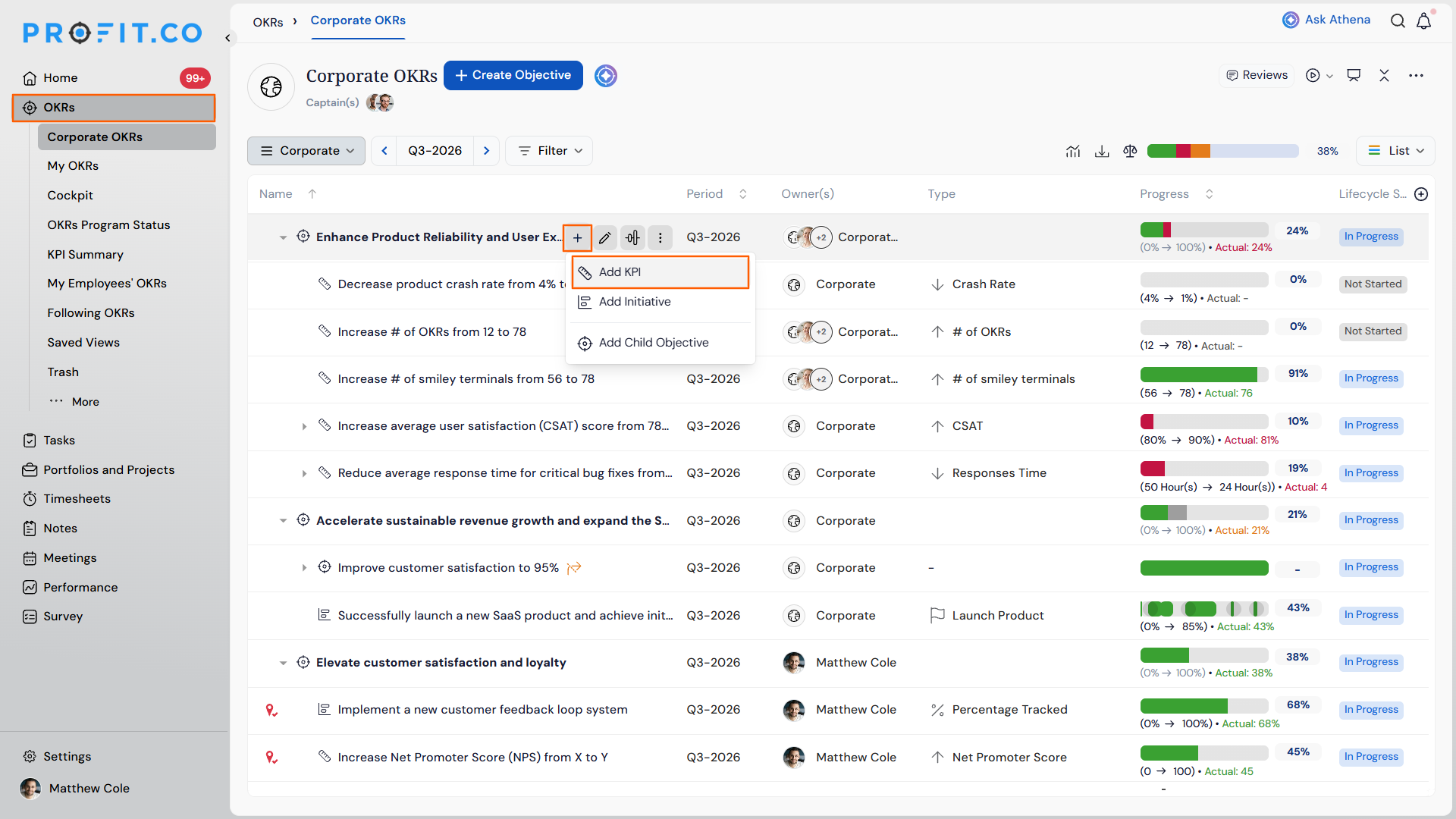Open the Corporate level dropdown
1456x819 pixels.
coord(306,151)
